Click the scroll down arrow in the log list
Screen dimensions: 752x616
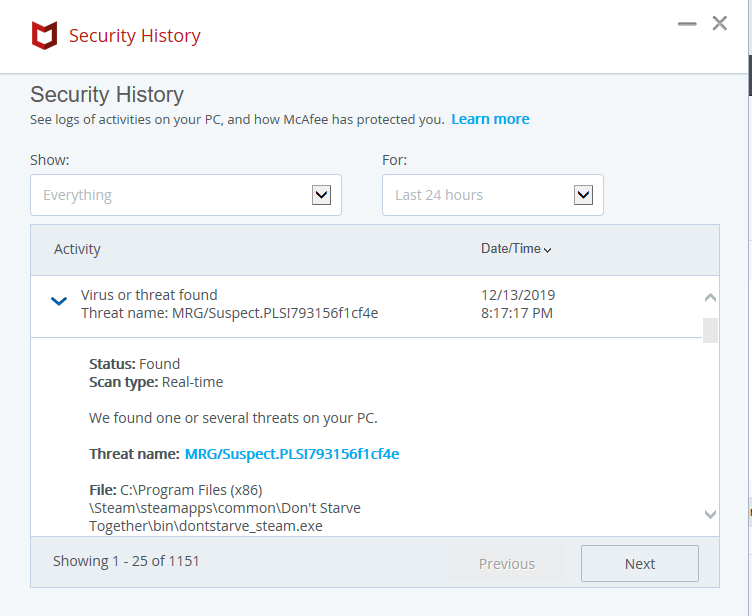(710, 514)
